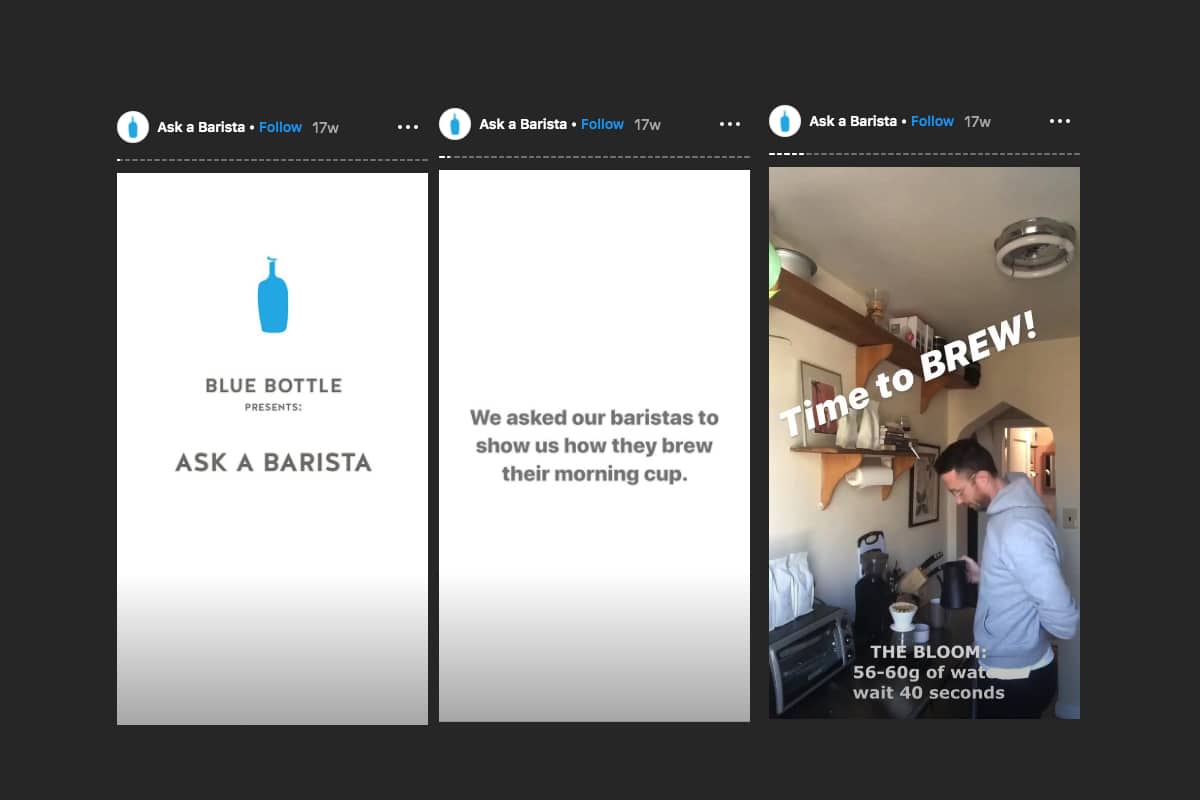Click the third story's progress bar
The image size is (1200, 800).
coord(924,154)
